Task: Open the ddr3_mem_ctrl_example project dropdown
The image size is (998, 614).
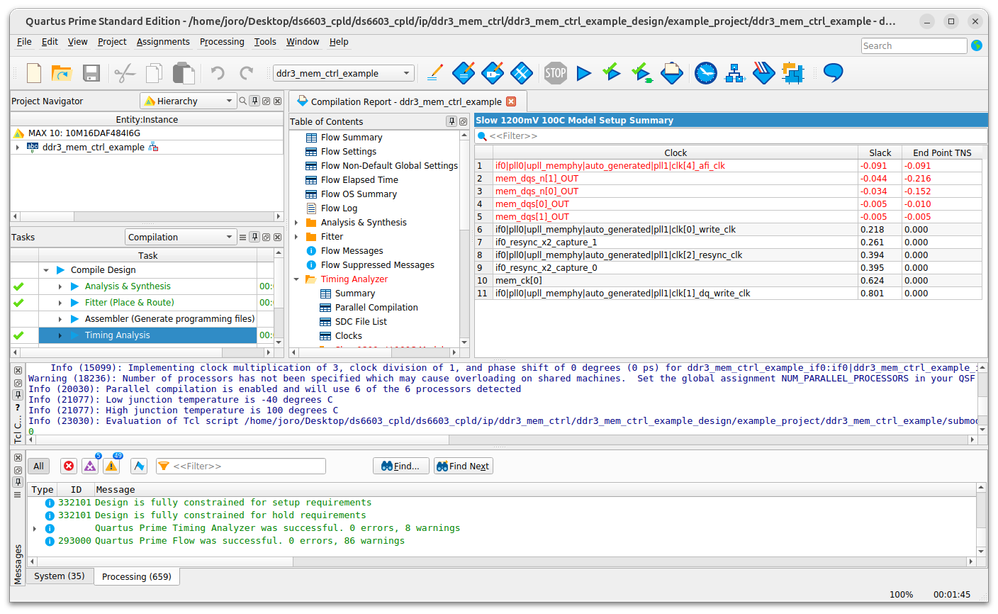Action: [x=343, y=73]
